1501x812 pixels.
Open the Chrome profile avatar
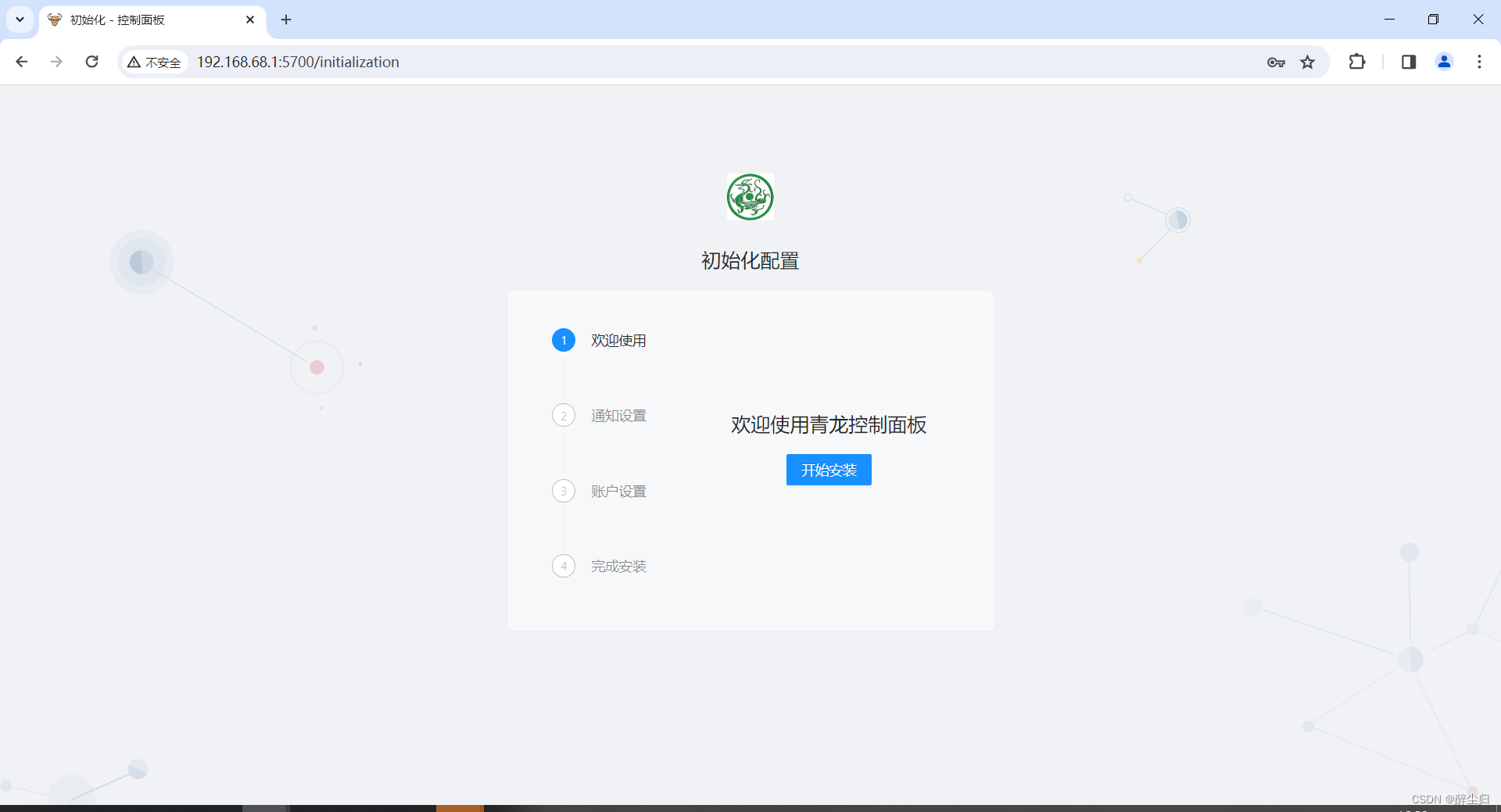tap(1444, 62)
